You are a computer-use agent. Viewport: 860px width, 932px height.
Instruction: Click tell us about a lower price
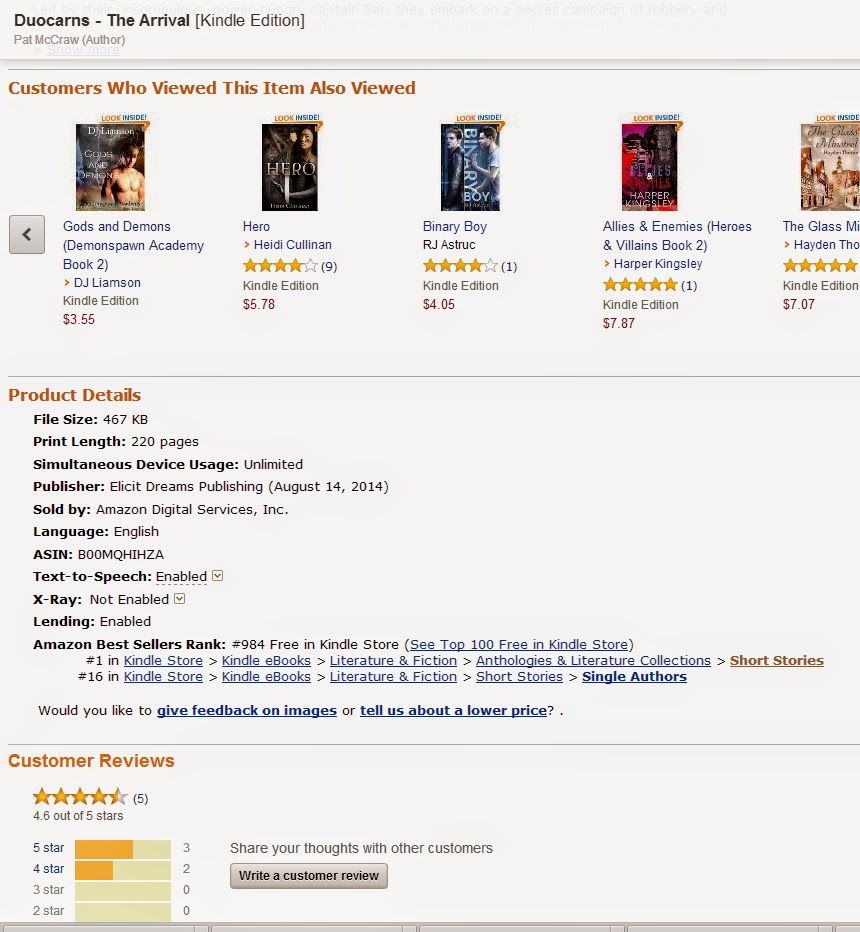(453, 710)
